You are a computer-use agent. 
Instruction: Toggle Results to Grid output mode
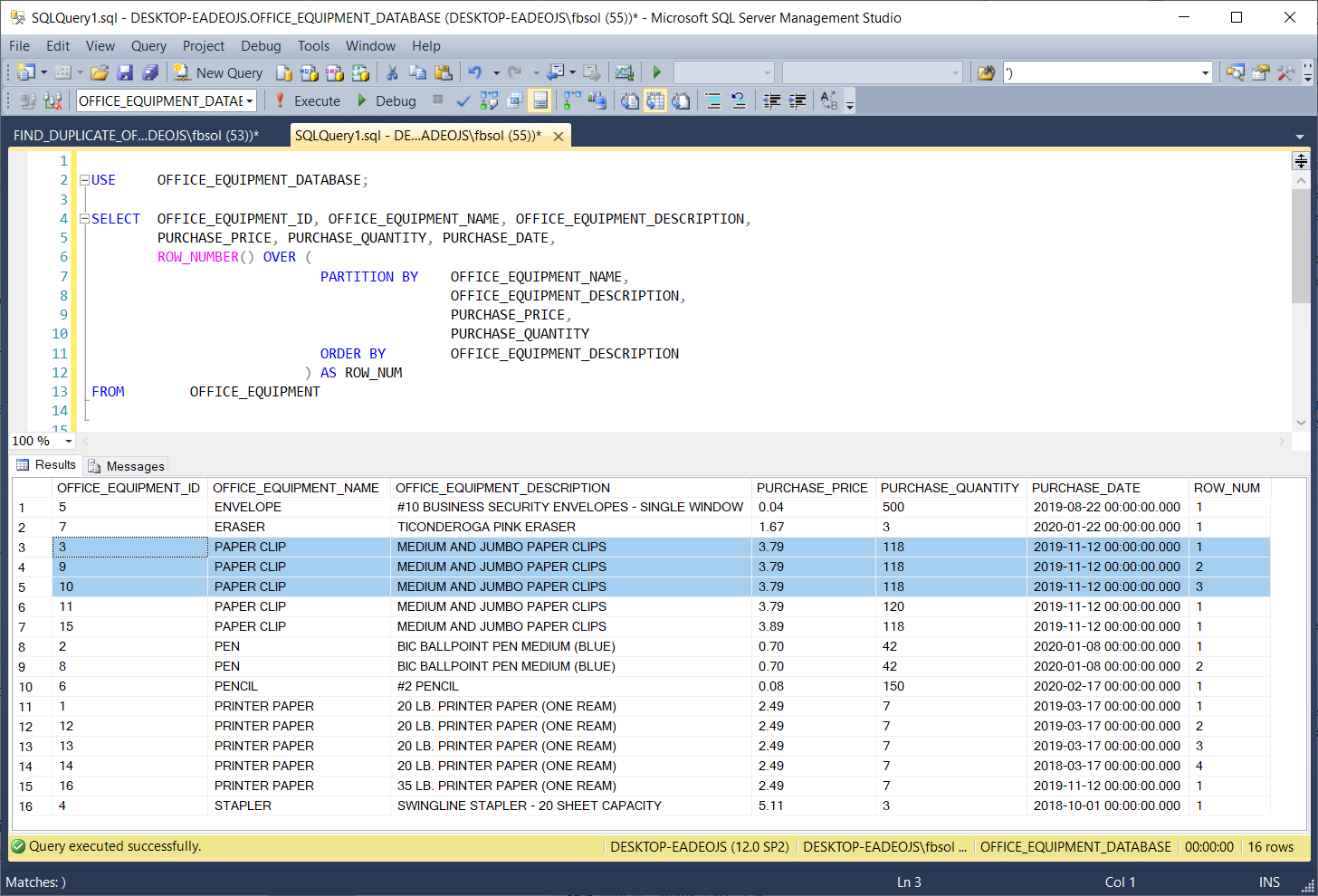655,101
